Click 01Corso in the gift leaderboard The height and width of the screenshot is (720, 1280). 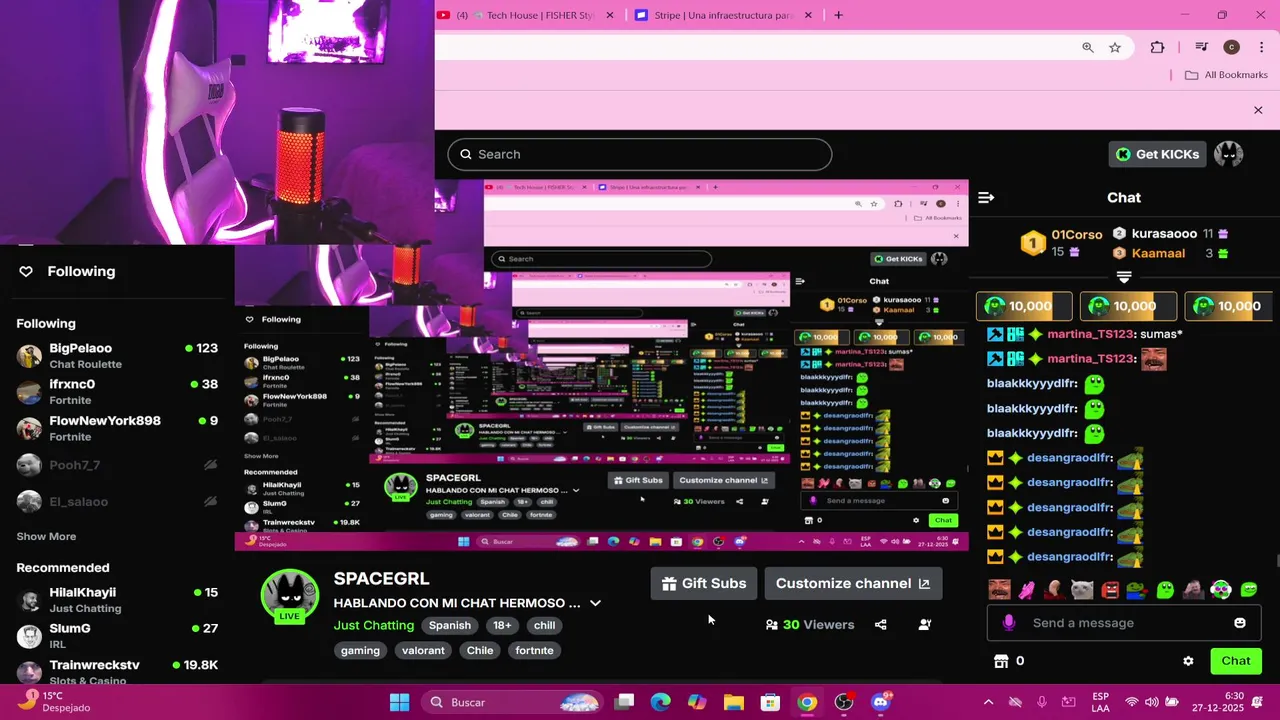(1077, 235)
